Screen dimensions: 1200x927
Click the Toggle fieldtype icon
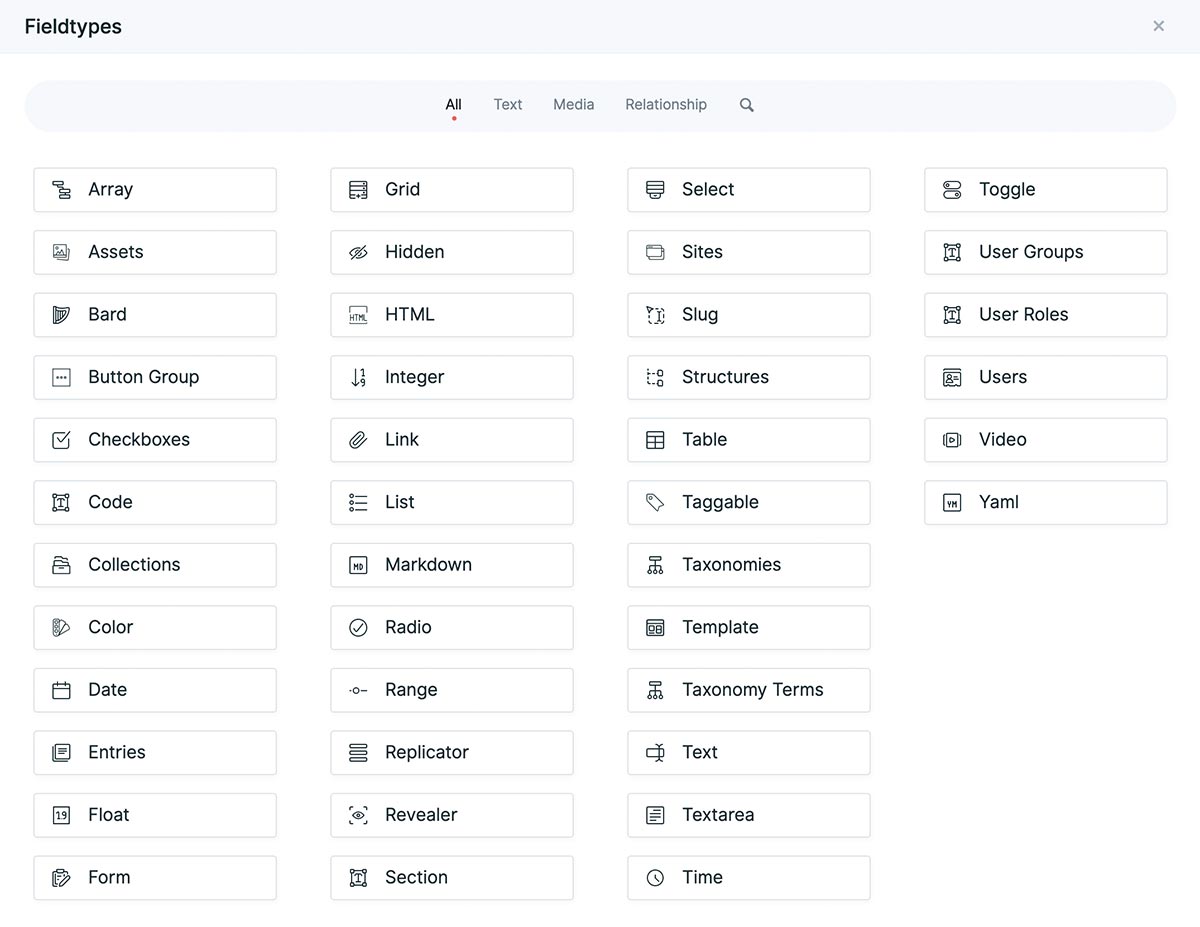[951, 189]
